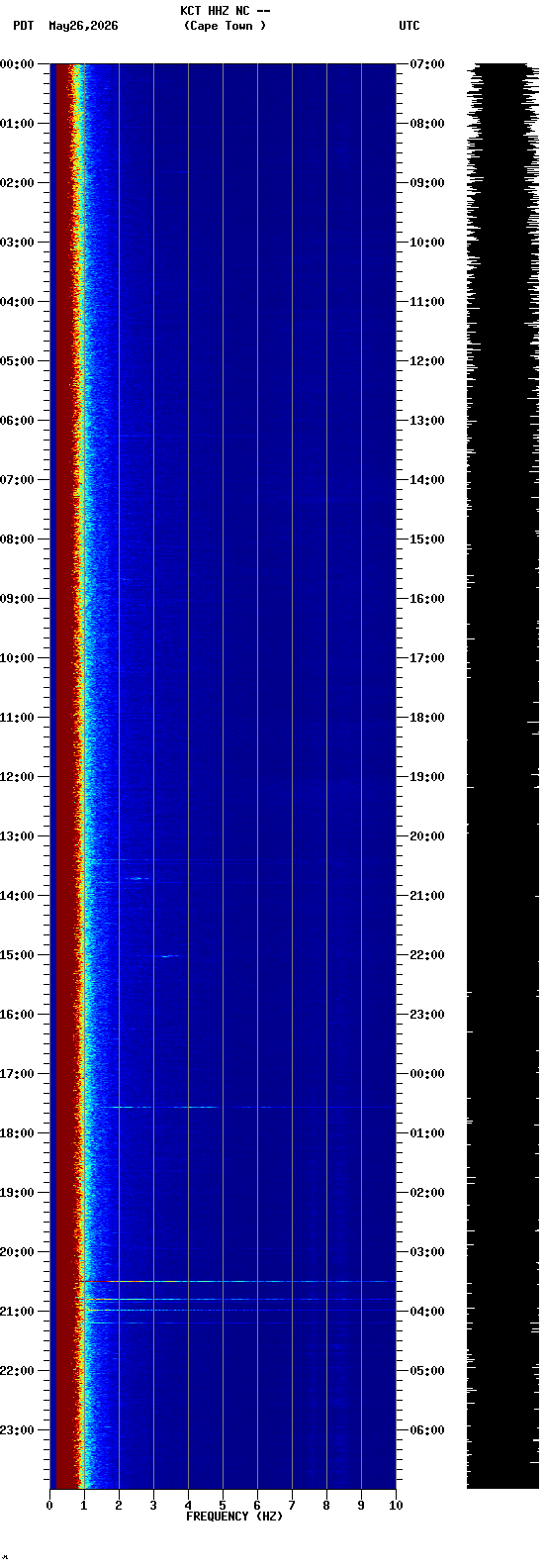
Task: Click the PDT '03:00' time label
Action: coord(18,243)
